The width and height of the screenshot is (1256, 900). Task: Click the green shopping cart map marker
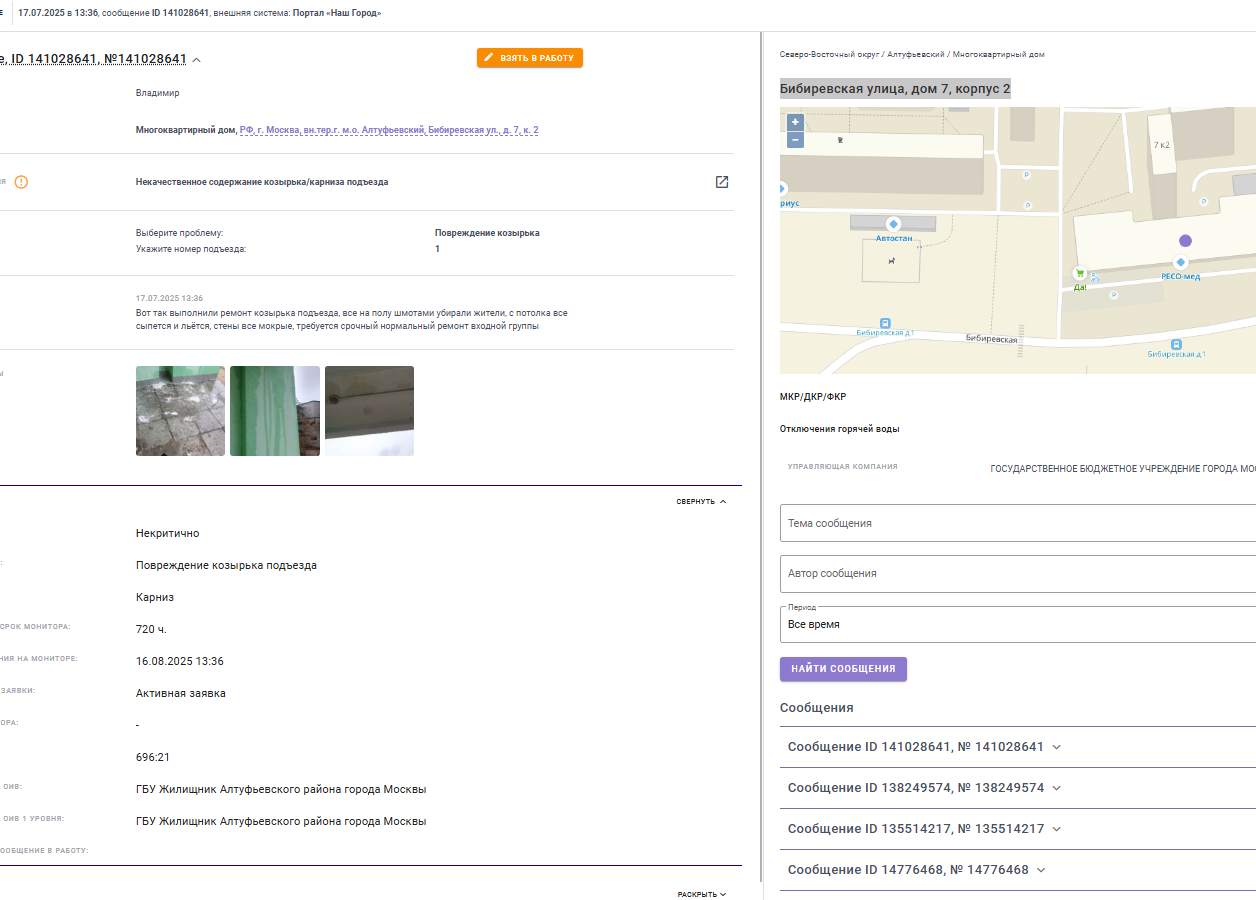(x=1079, y=272)
